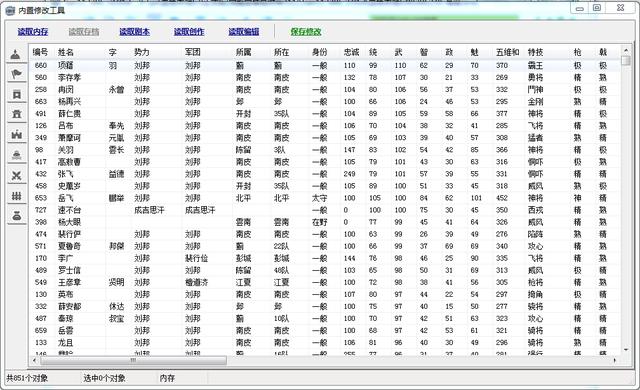The height and width of the screenshot is (390, 640).
Task: Sort by the 所属 column header
Action: point(243,52)
